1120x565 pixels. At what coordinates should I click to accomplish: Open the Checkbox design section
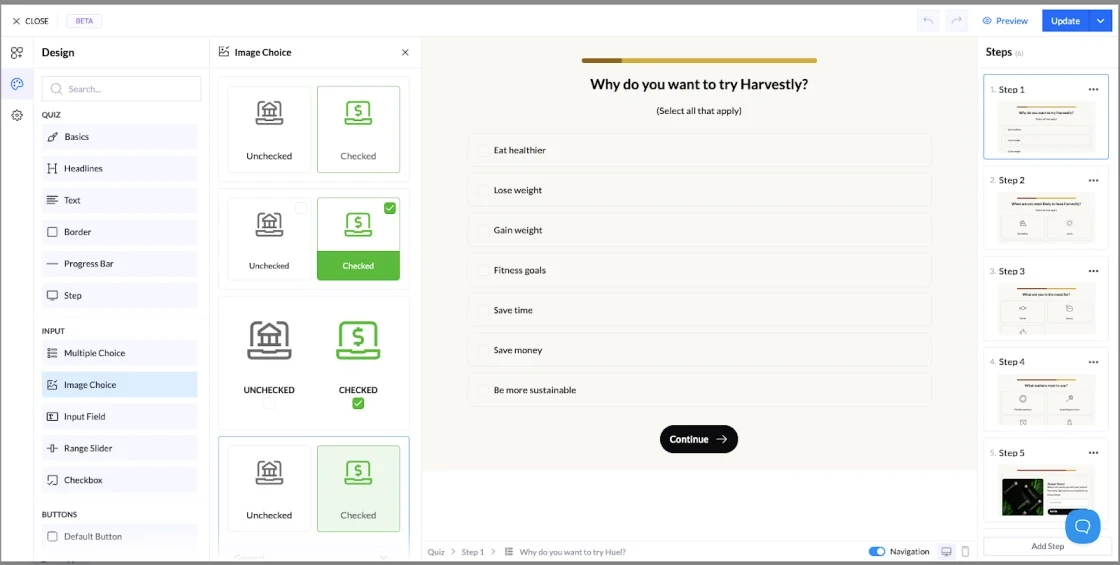tap(119, 480)
